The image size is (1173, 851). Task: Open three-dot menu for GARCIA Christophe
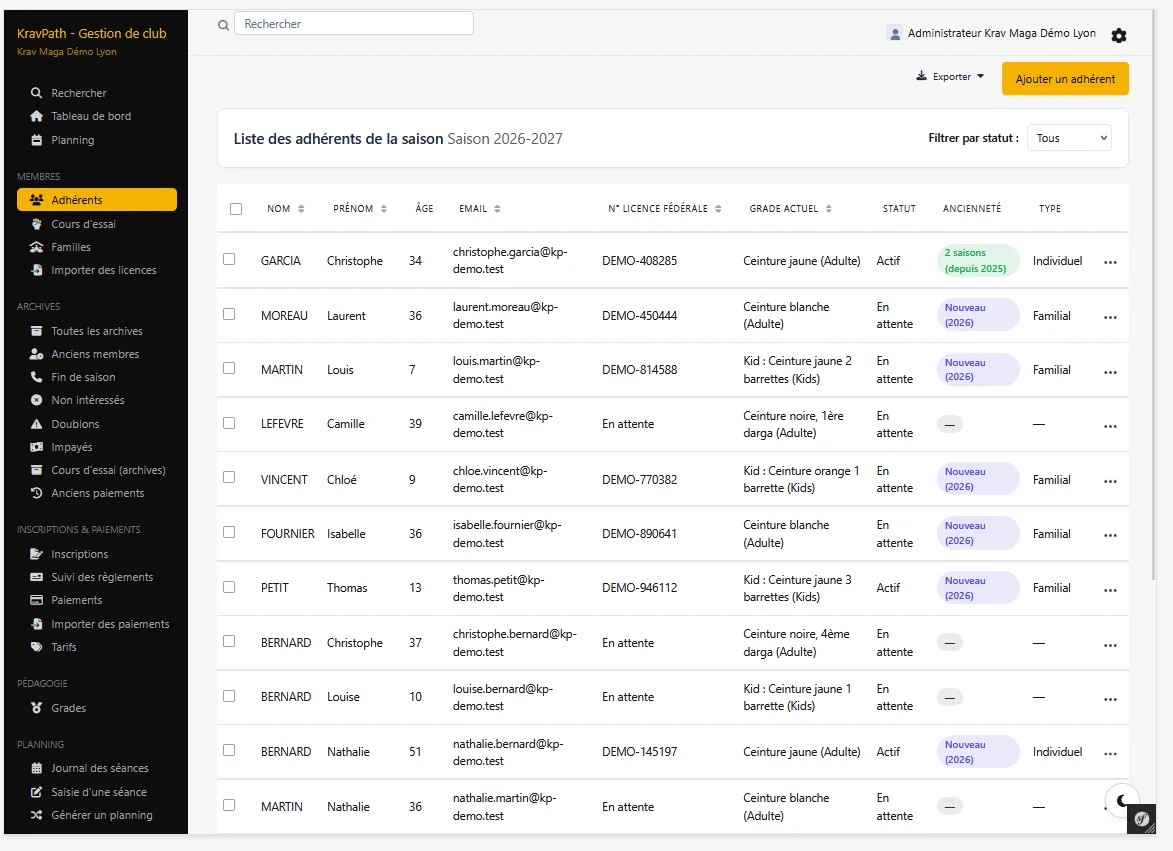point(1110,262)
